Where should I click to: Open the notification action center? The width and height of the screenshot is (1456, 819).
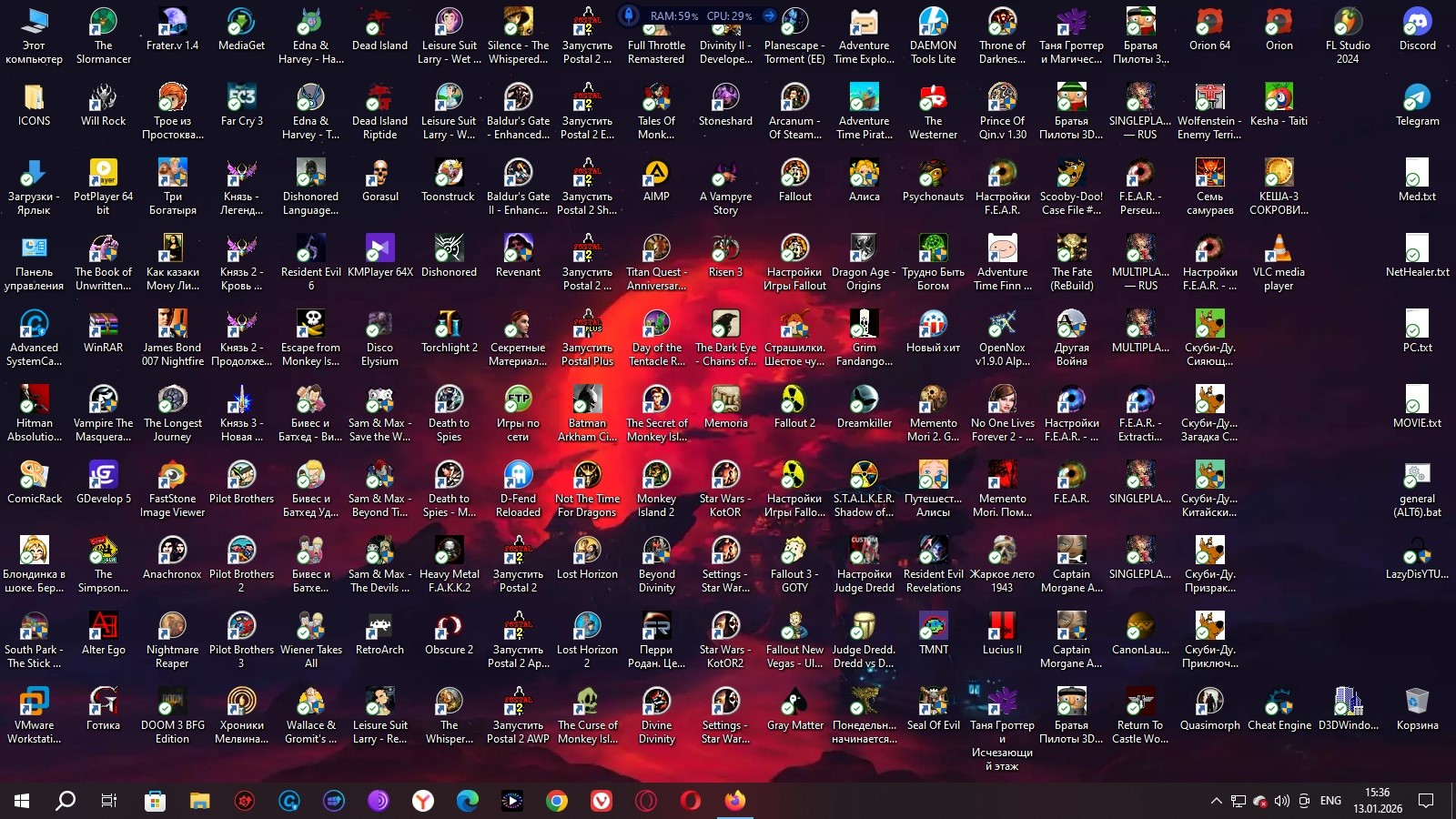click(1426, 801)
